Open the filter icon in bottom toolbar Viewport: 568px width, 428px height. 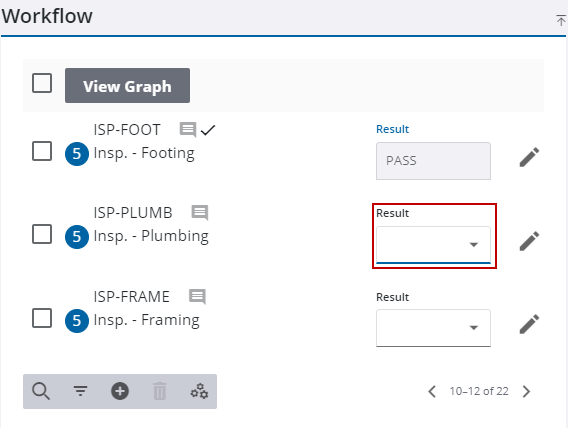(x=80, y=391)
